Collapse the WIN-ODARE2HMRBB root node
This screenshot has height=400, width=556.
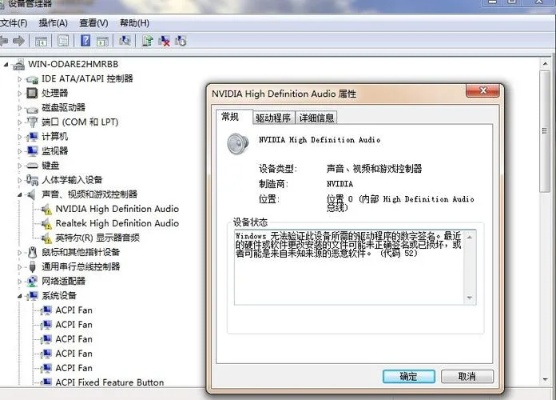(x=6, y=65)
